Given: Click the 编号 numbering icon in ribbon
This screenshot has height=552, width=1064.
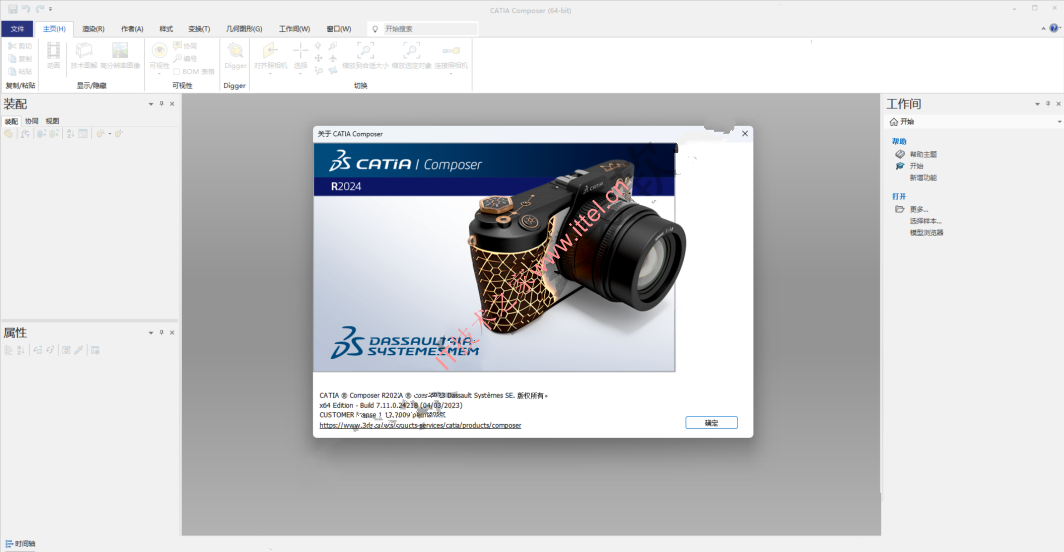Looking at the screenshot, I should 178,58.
